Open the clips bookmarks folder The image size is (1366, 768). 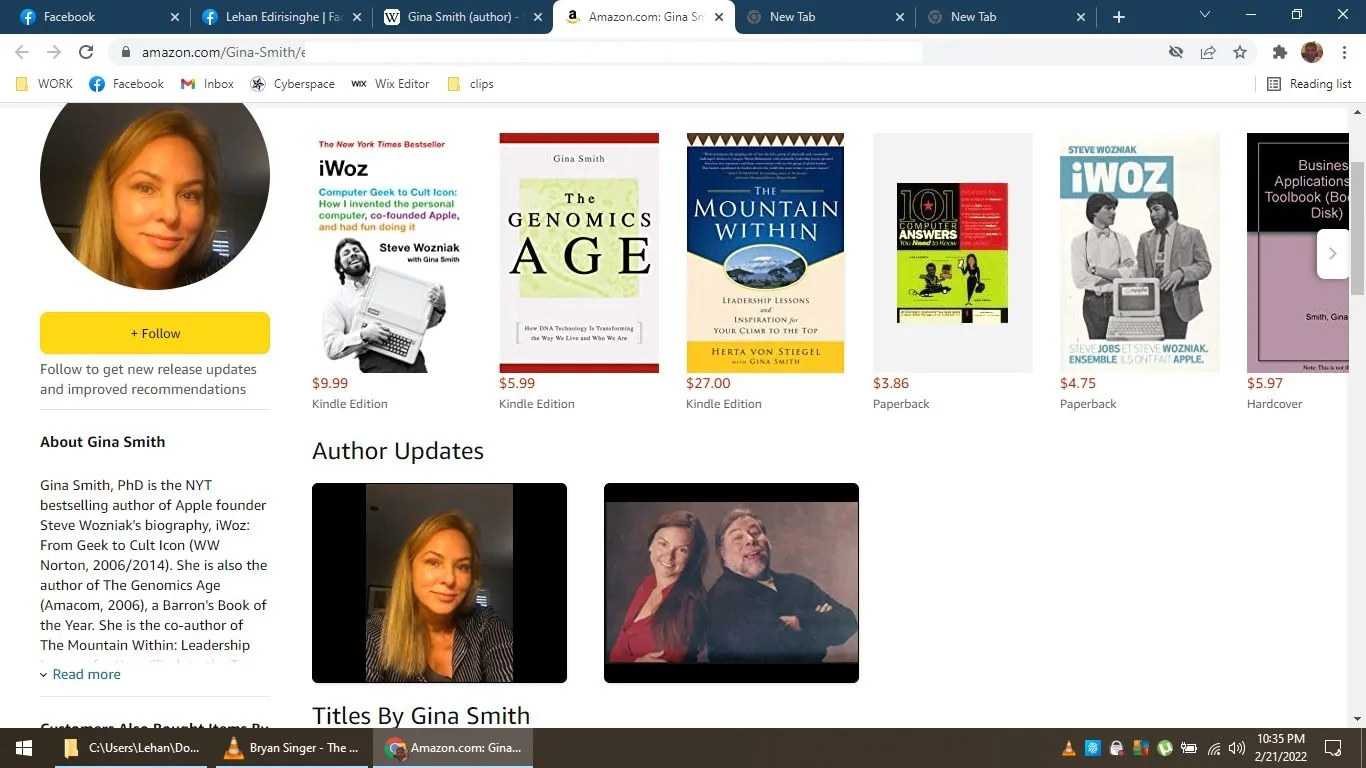(x=470, y=84)
